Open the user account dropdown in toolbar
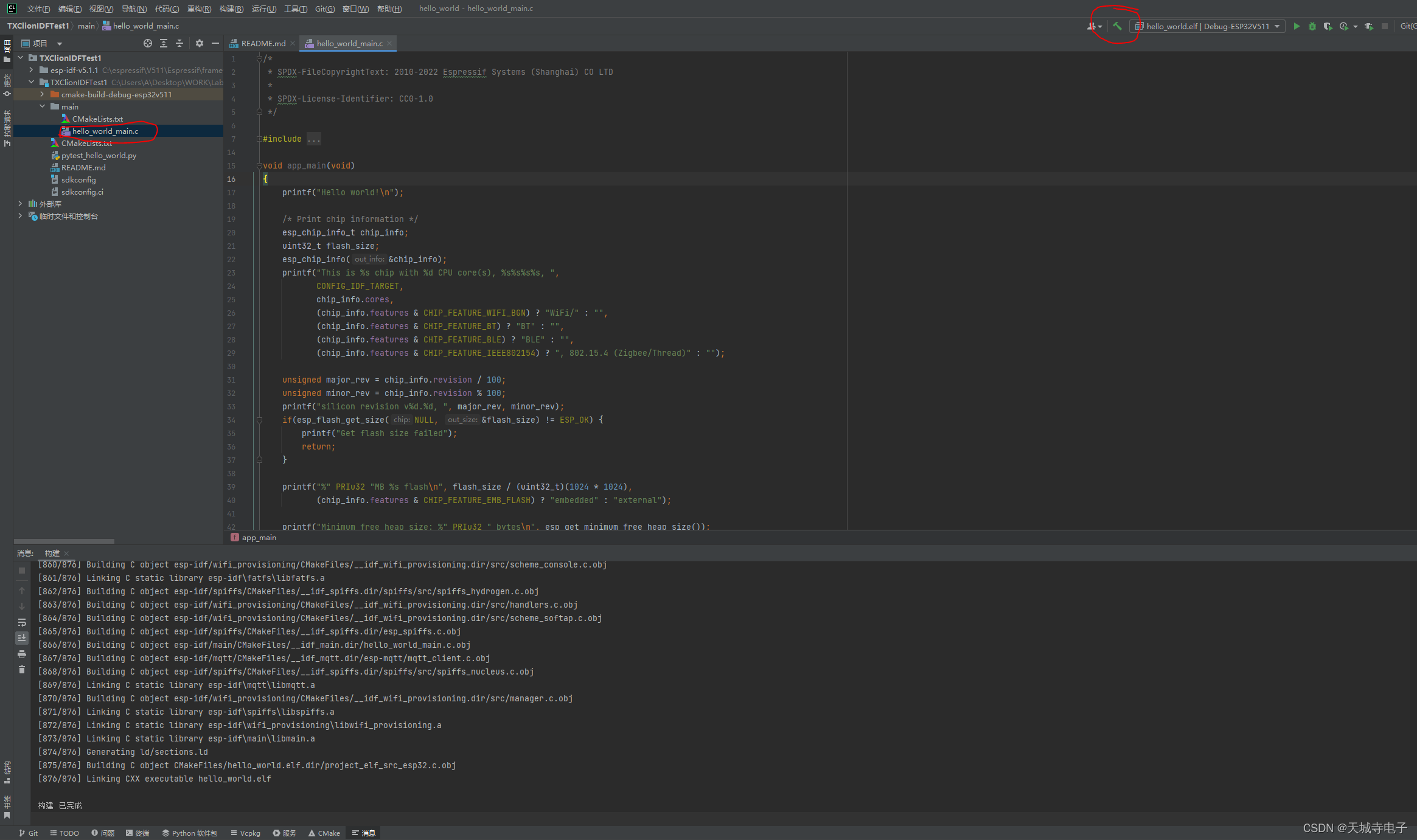This screenshot has height=840, width=1417. click(x=1094, y=26)
